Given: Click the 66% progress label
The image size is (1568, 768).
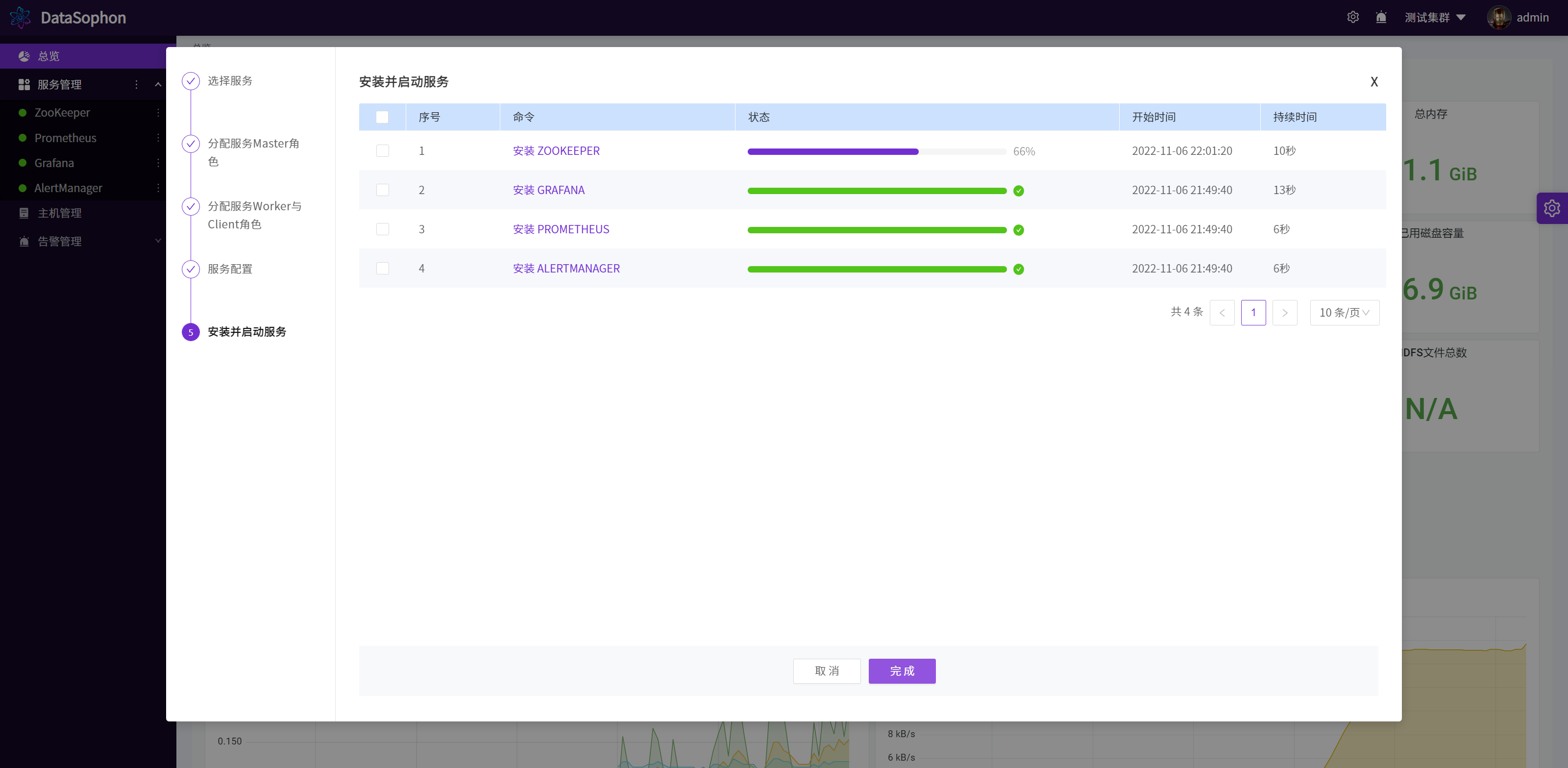Looking at the screenshot, I should tap(1024, 151).
